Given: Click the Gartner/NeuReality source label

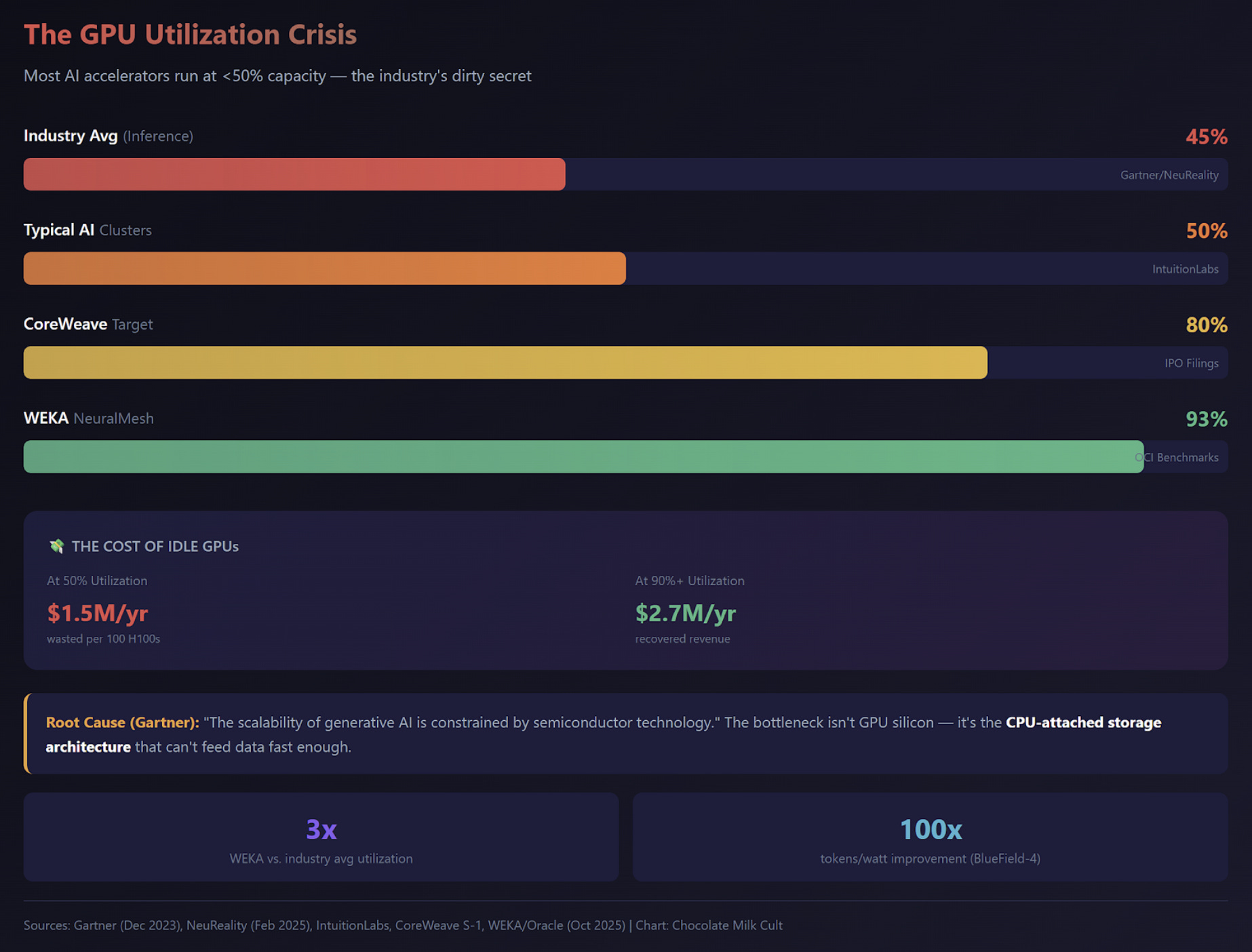Looking at the screenshot, I should coord(1169,175).
